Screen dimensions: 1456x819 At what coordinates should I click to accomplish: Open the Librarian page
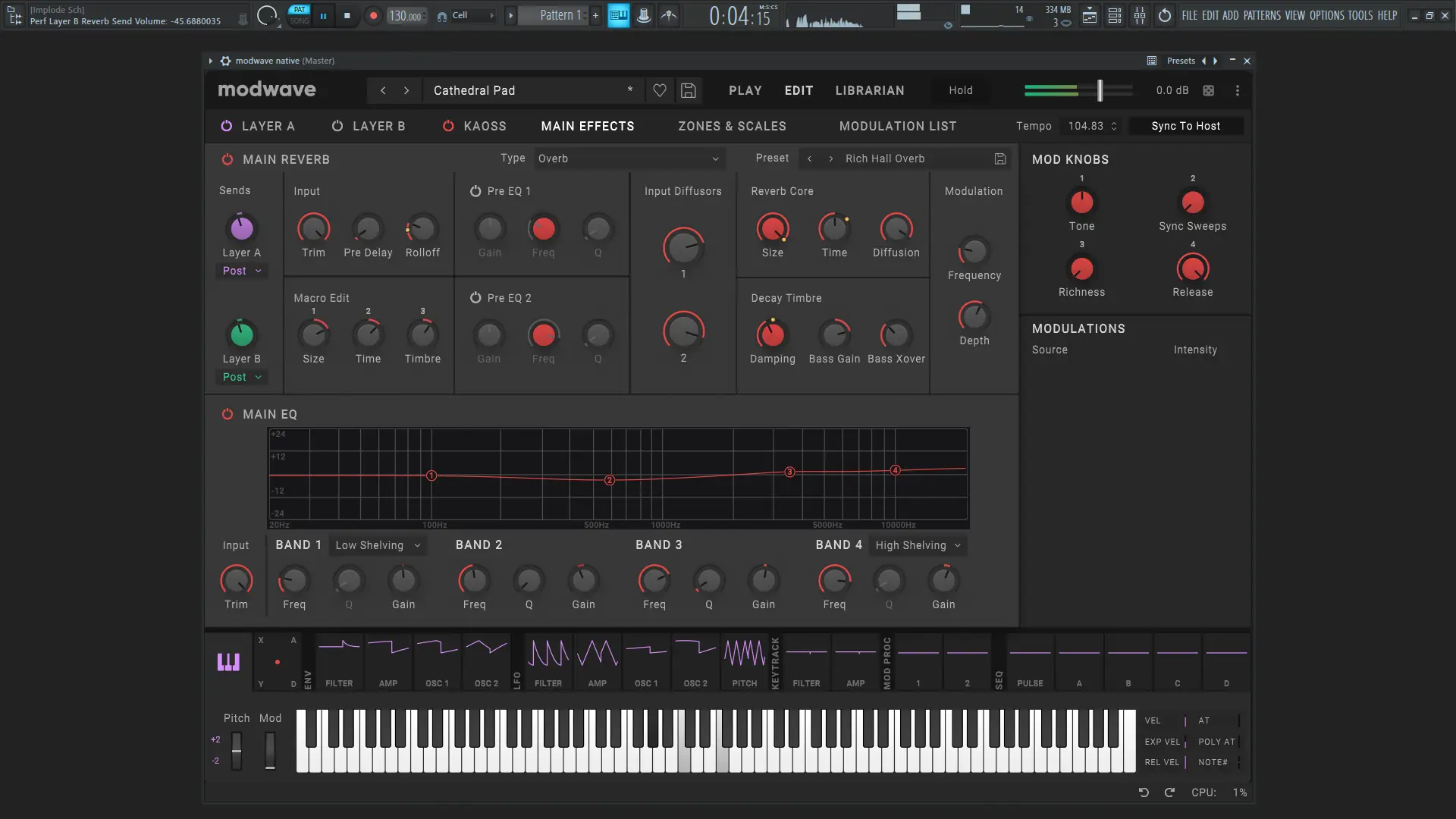pos(869,90)
